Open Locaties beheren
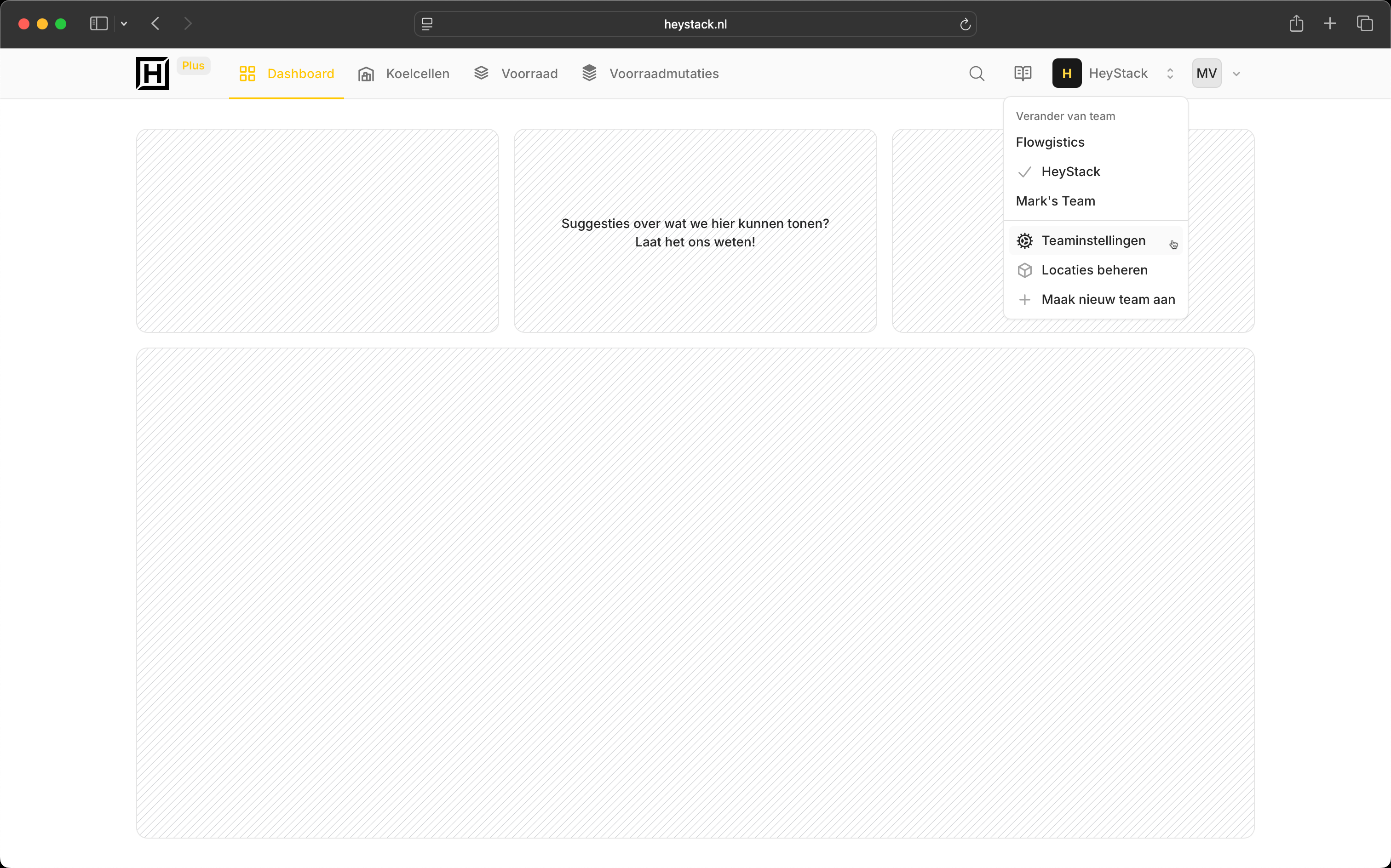Viewport: 1391px width, 868px height. [x=1096, y=270]
